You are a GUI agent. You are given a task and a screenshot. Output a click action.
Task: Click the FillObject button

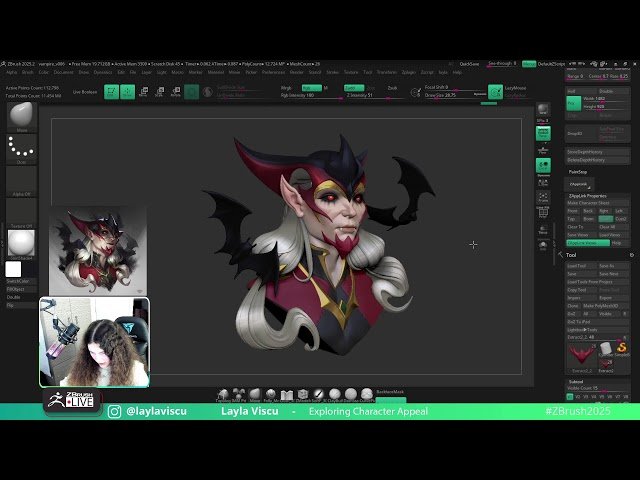21,289
